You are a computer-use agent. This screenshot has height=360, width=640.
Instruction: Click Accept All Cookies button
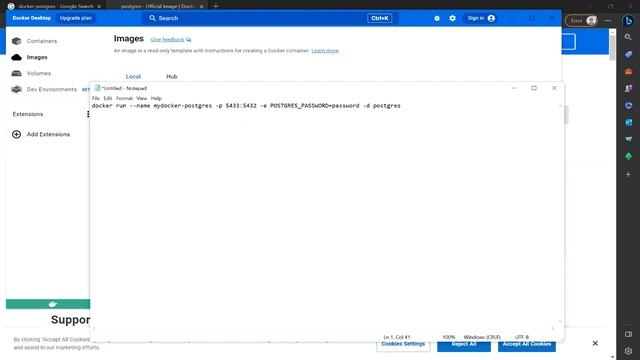click(x=527, y=345)
